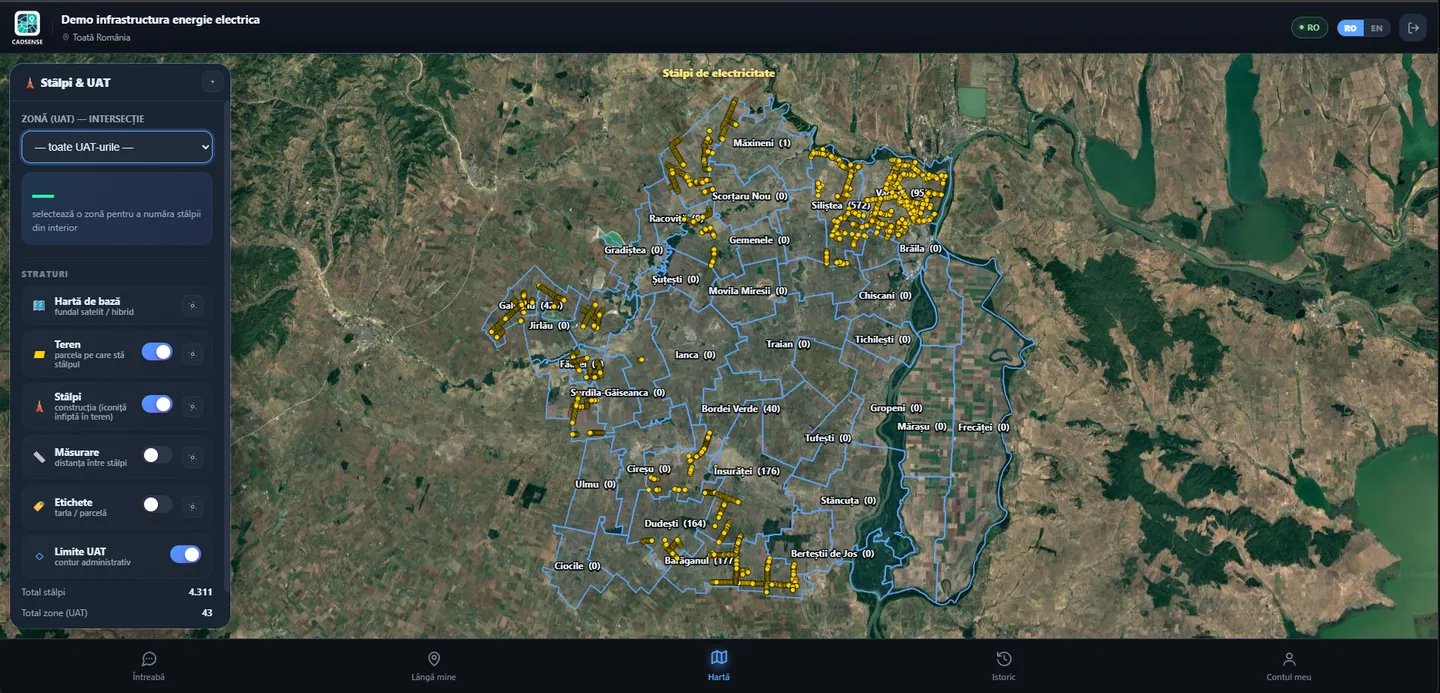Click options icon in Etichete row
1440x693 pixels.
192,506
